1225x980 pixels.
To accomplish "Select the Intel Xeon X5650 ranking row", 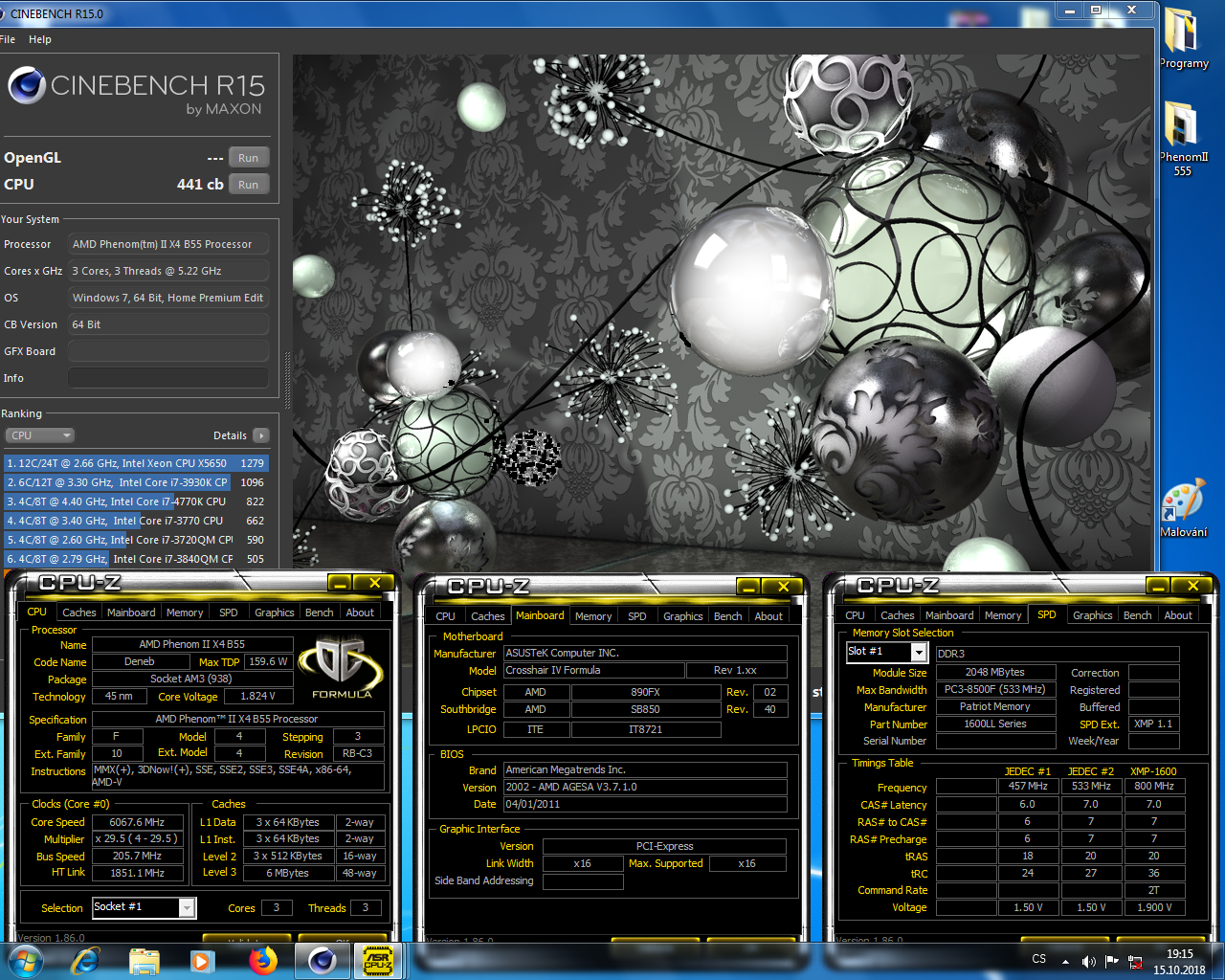I will click(135, 463).
